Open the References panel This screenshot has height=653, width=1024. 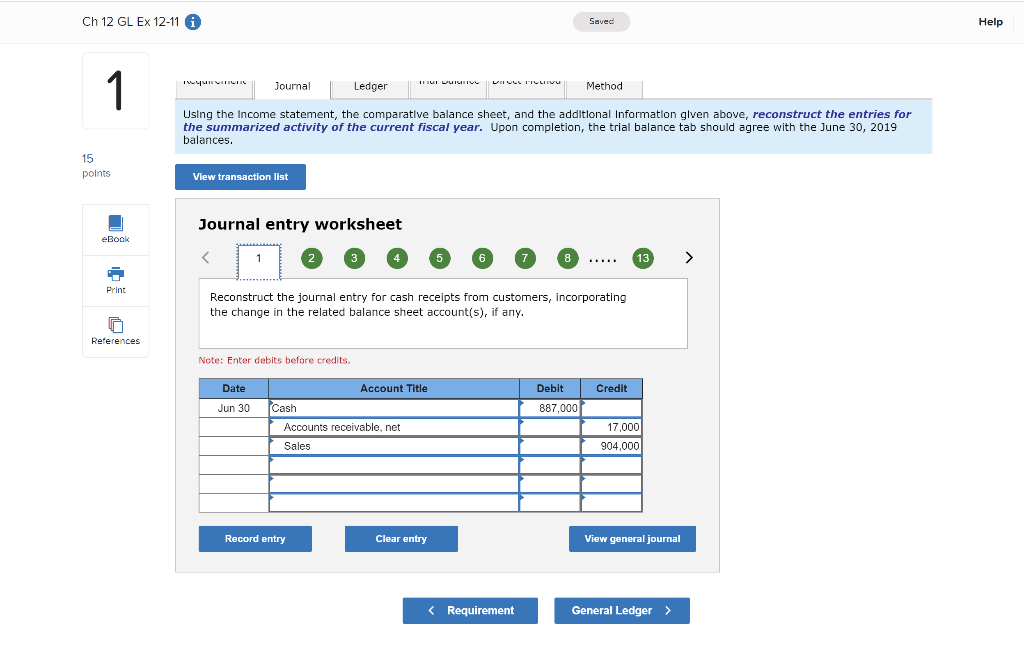(x=116, y=332)
